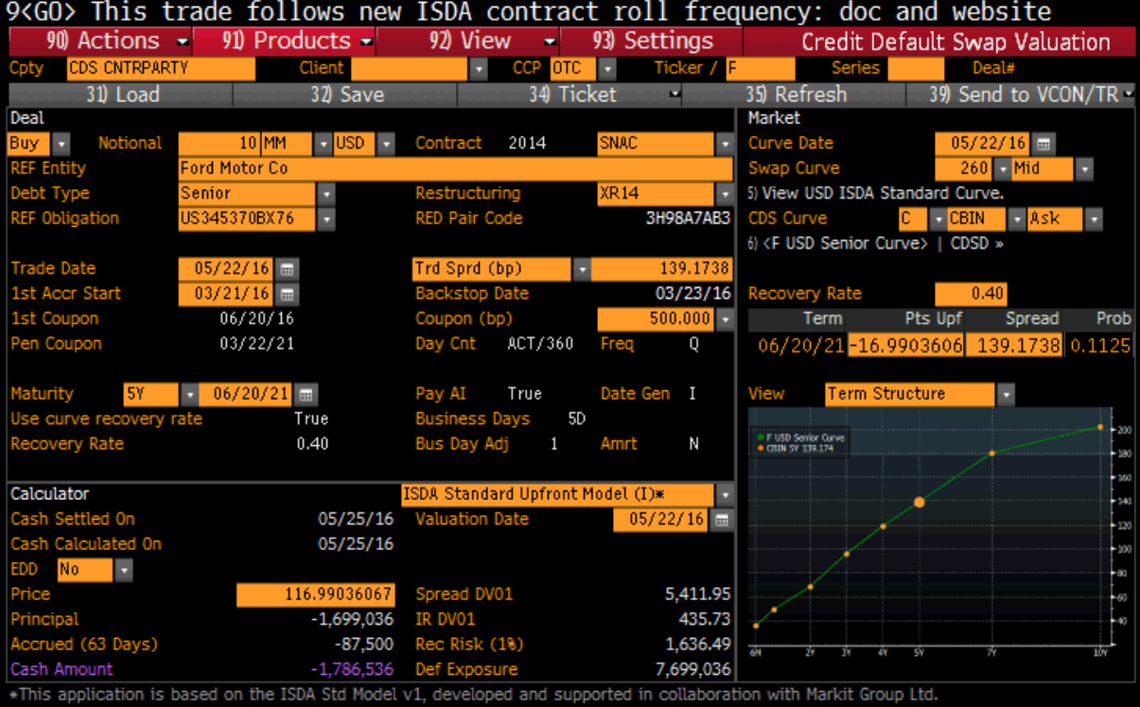The image size is (1140, 707).
Task: Open the Debt Type Senior dropdown
Action: (326, 194)
